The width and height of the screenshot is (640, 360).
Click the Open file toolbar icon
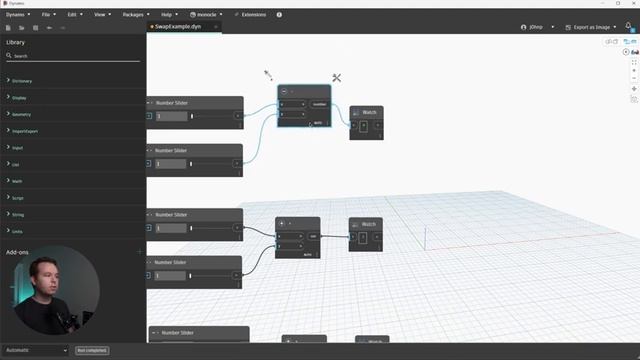tap(22, 28)
